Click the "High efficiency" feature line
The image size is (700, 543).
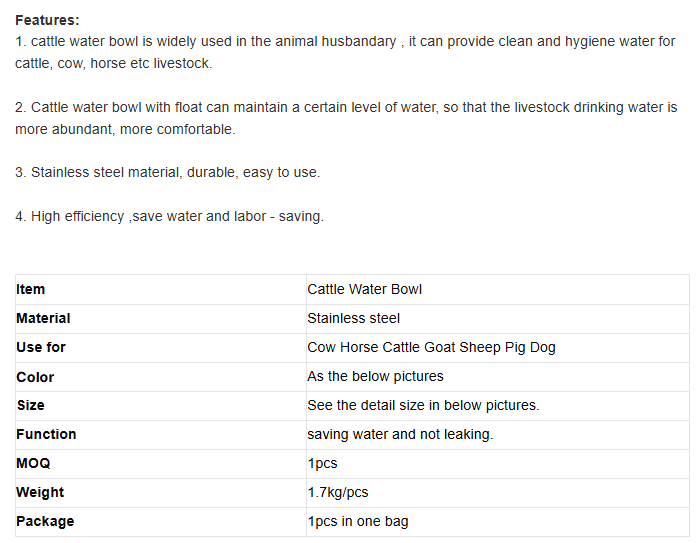point(169,216)
